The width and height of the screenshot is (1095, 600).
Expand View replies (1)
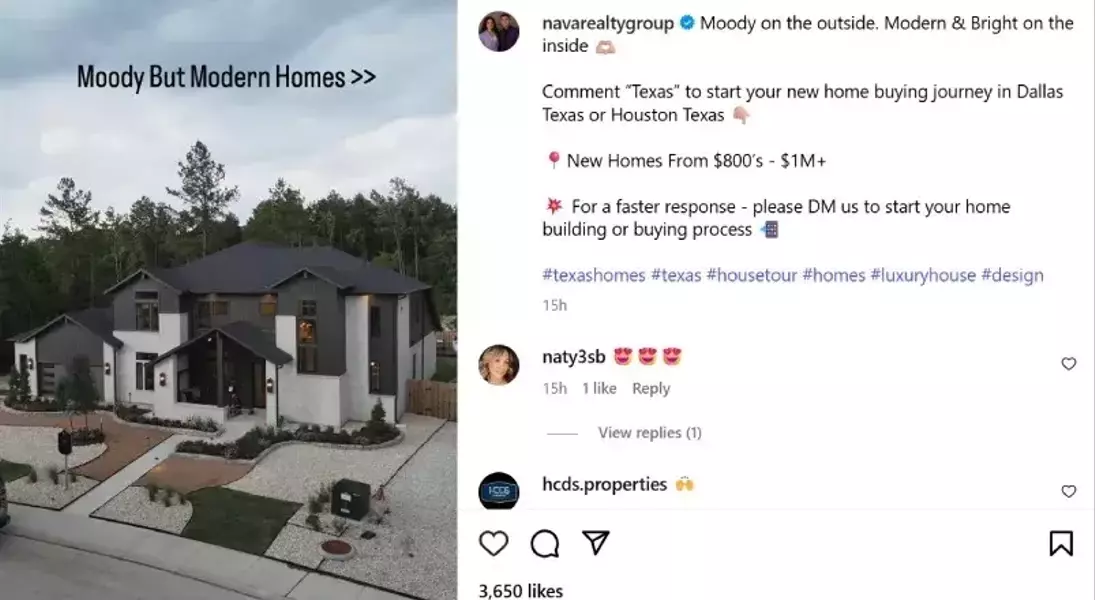(x=649, y=432)
